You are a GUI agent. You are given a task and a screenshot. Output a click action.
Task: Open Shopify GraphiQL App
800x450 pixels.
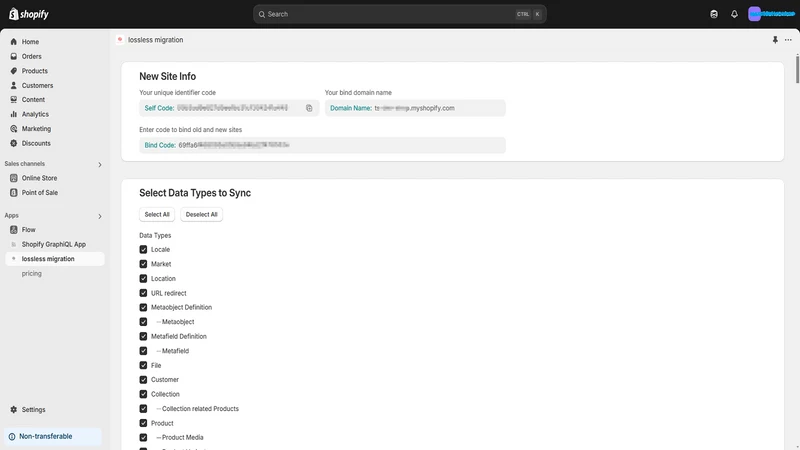point(55,244)
